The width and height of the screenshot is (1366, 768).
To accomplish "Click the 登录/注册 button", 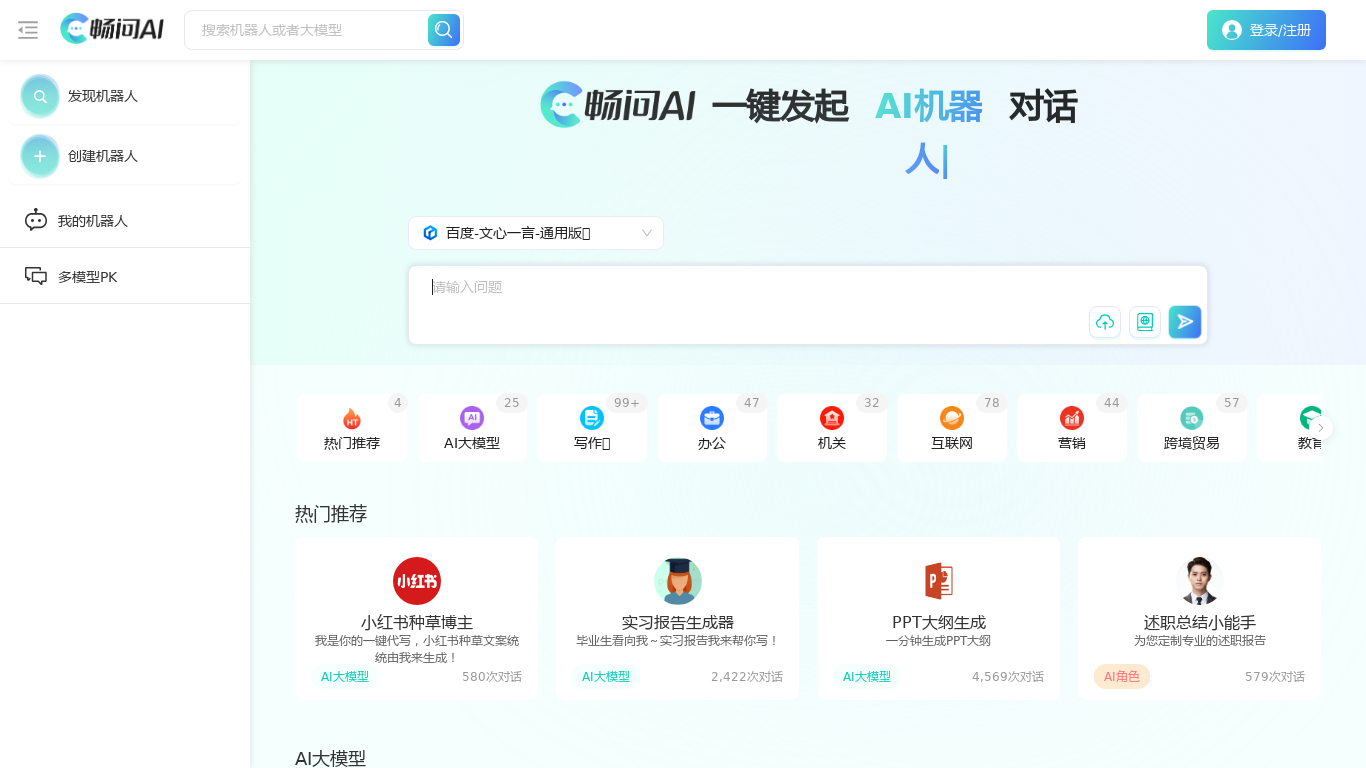I will 1266,30.
